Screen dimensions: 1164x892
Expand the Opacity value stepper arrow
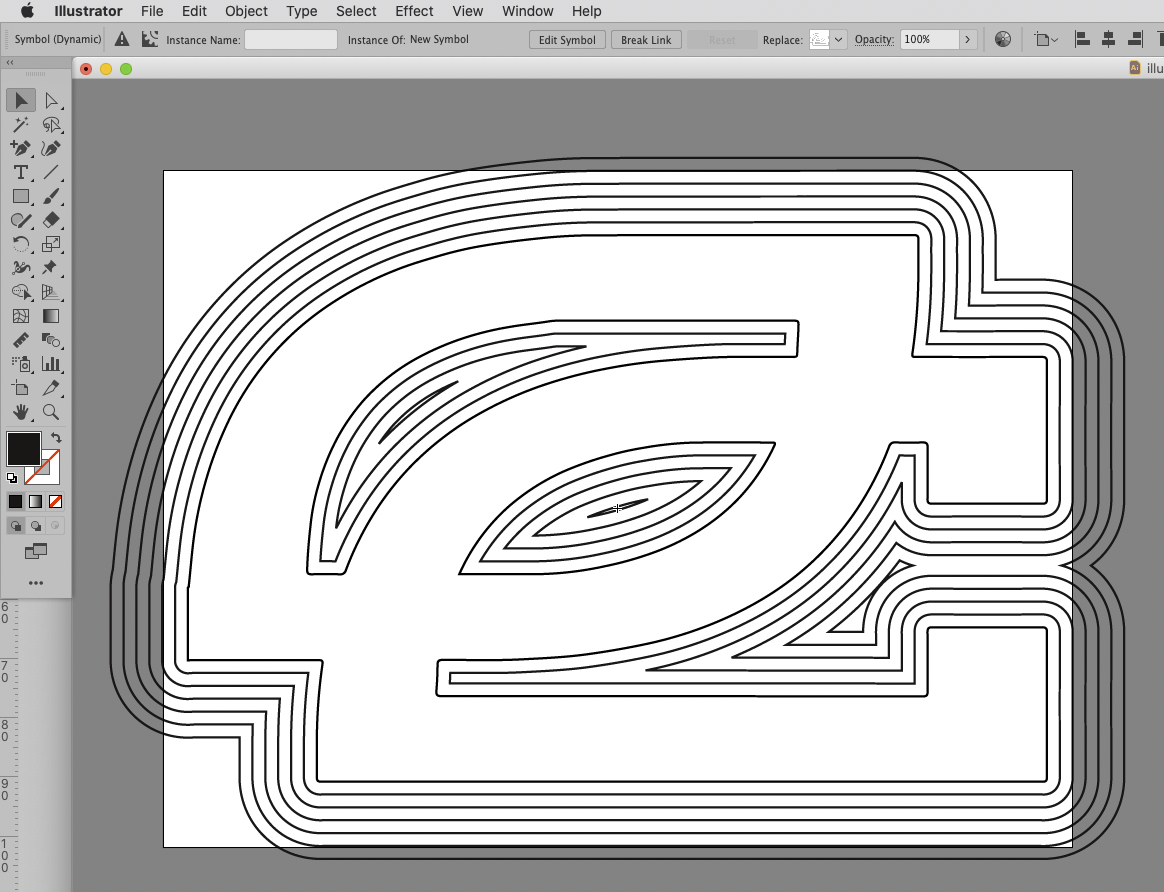(x=967, y=39)
